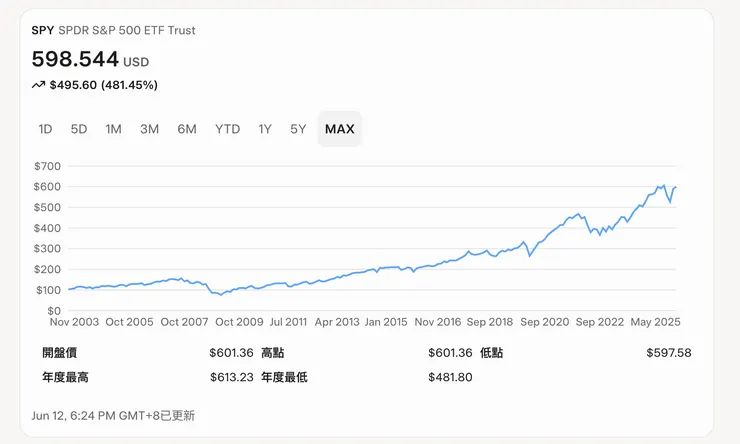Show year-to-date YTD chart
Image resolution: width=740 pixels, height=444 pixels.
pyautogui.click(x=227, y=129)
